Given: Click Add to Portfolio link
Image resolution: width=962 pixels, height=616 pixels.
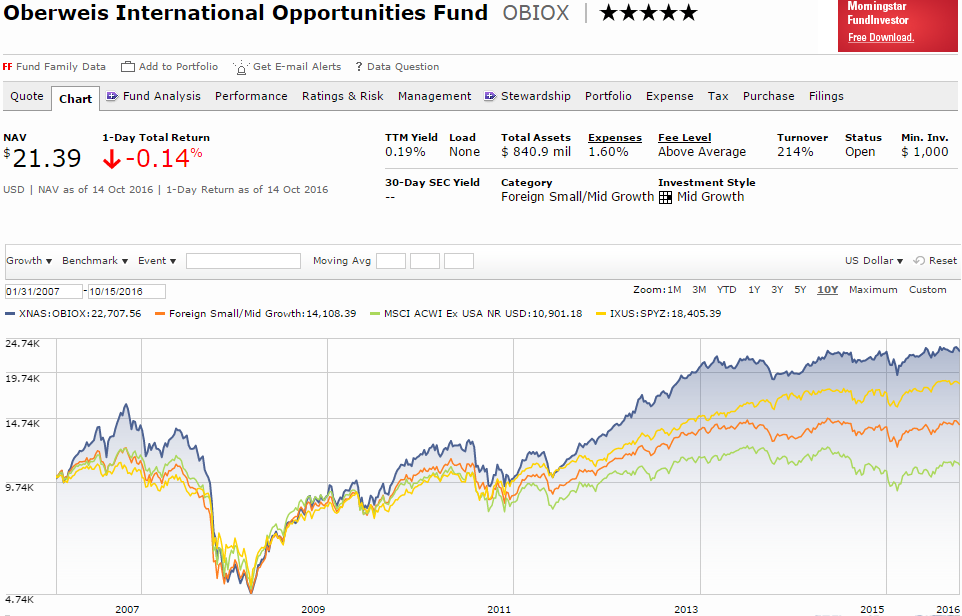Looking at the screenshot, I should click(x=178, y=67).
